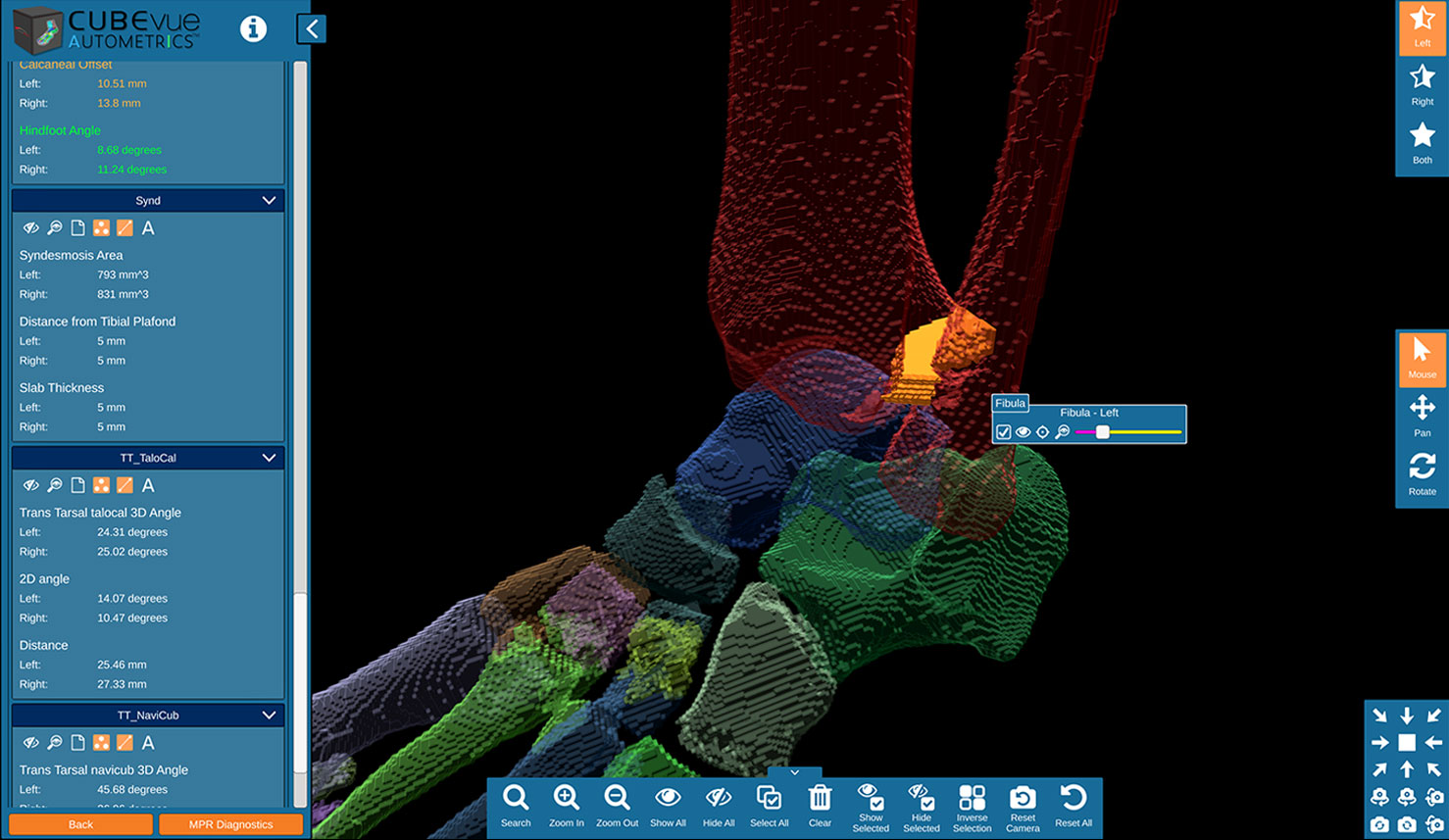
Task: Toggle TT_NaviCub orange points icon
Action: pyautogui.click(x=101, y=743)
